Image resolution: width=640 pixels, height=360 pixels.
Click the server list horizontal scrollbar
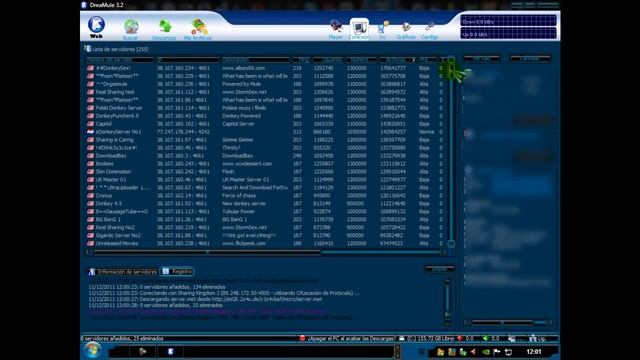[265, 252]
